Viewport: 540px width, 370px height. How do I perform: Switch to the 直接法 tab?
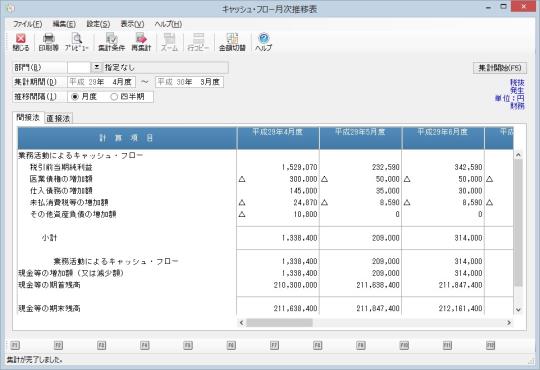tap(59, 118)
